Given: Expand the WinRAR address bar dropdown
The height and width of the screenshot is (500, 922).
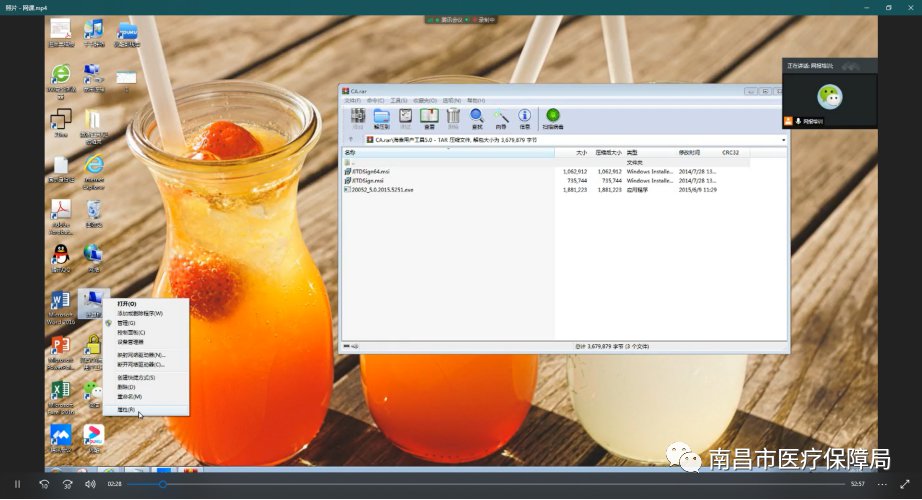Looking at the screenshot, I should (782, 140).
